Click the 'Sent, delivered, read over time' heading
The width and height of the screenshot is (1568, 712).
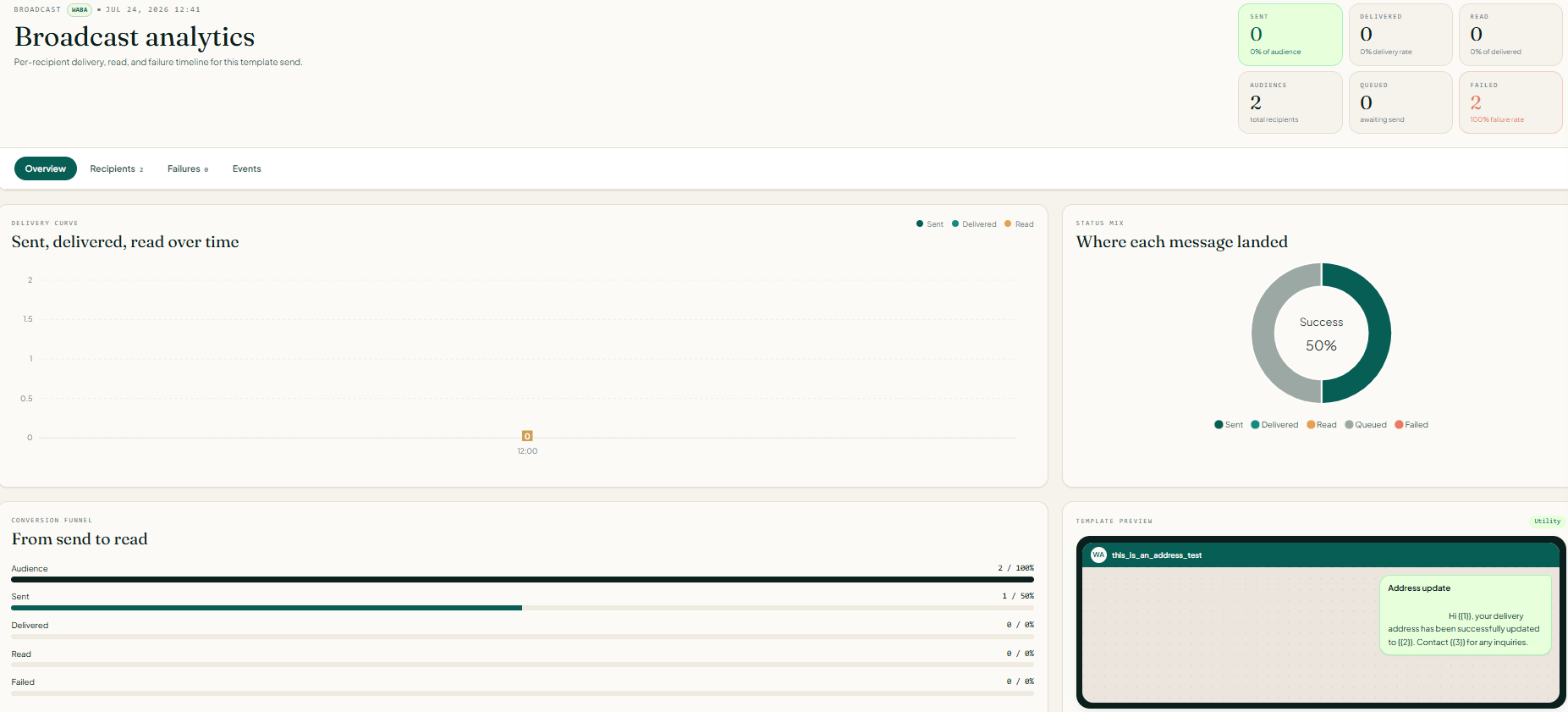tap(125, 242)
